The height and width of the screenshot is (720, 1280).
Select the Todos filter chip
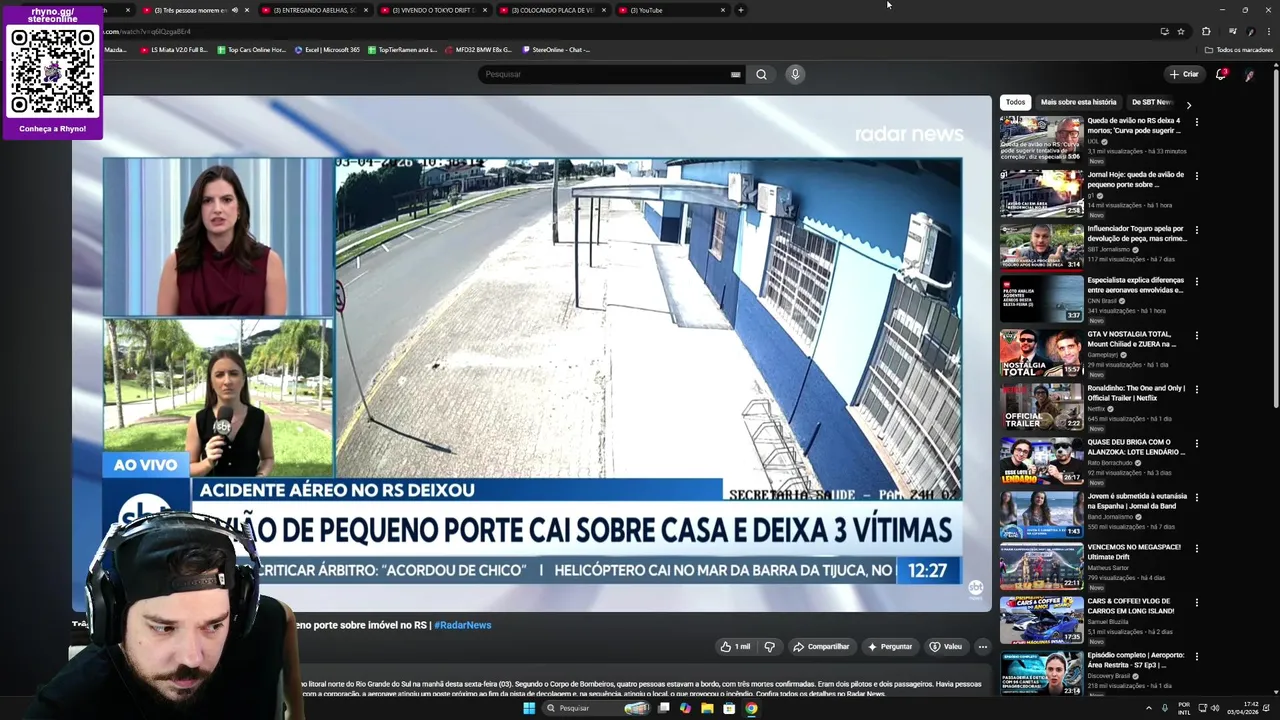[x=1015, y=102]
